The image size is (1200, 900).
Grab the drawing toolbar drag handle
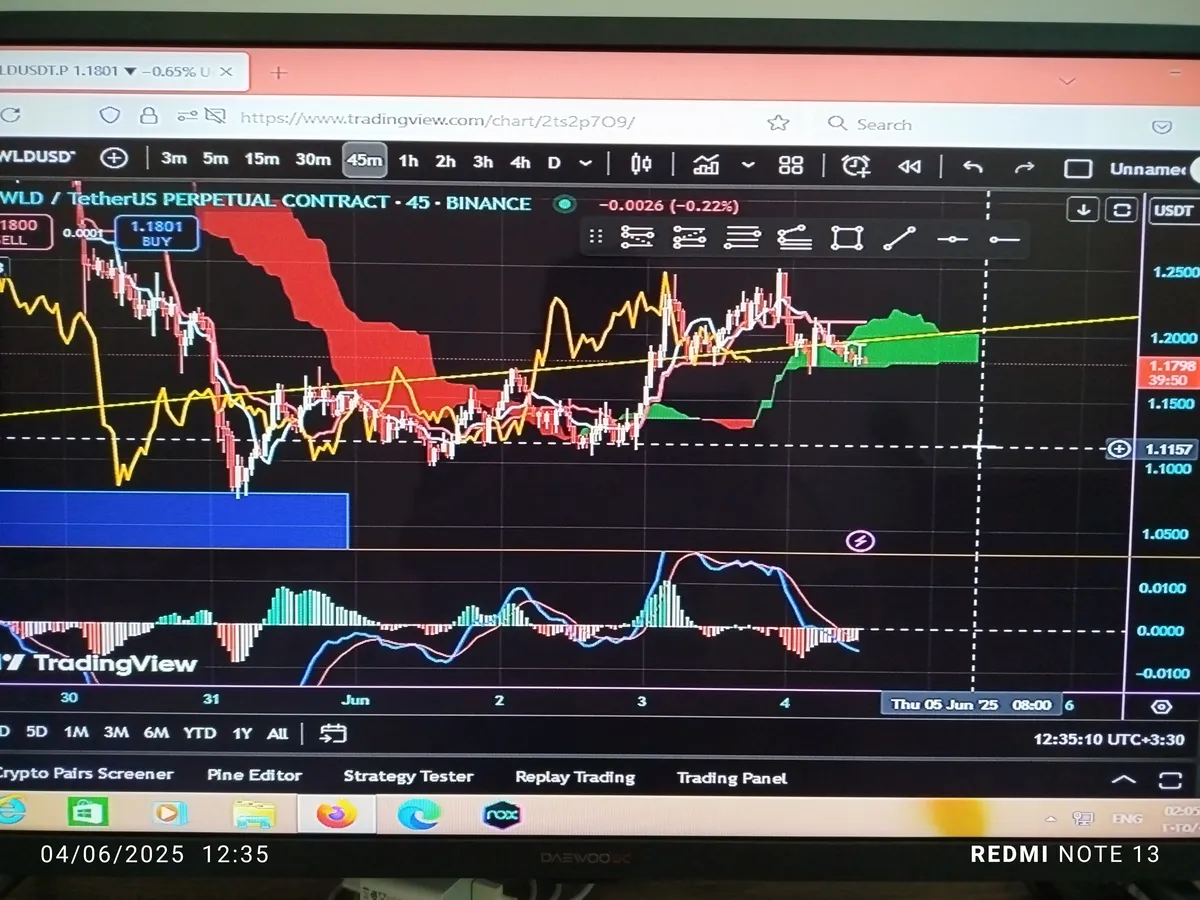tap(596, 237)
